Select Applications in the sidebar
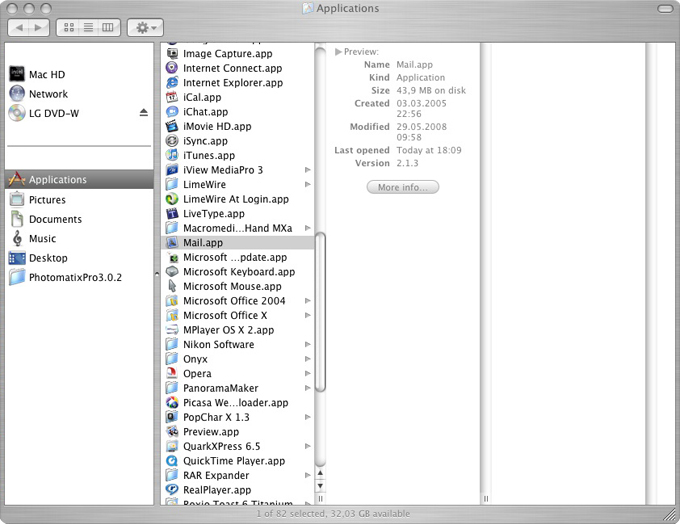This screenshot has height=524, width=680. (79, 179)
